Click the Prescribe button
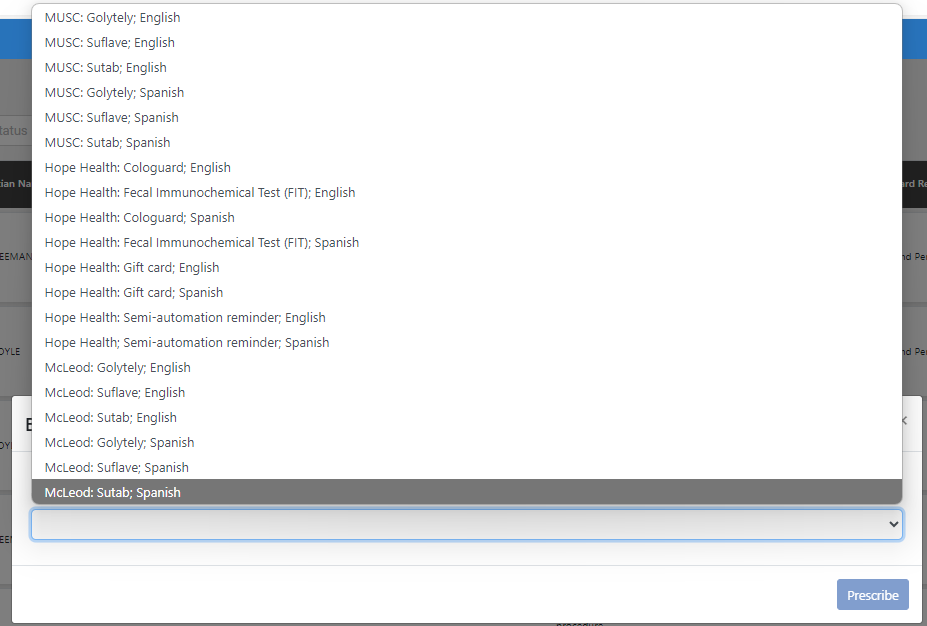Viewport: 927px width, 626px height. (x=873, y=595)
